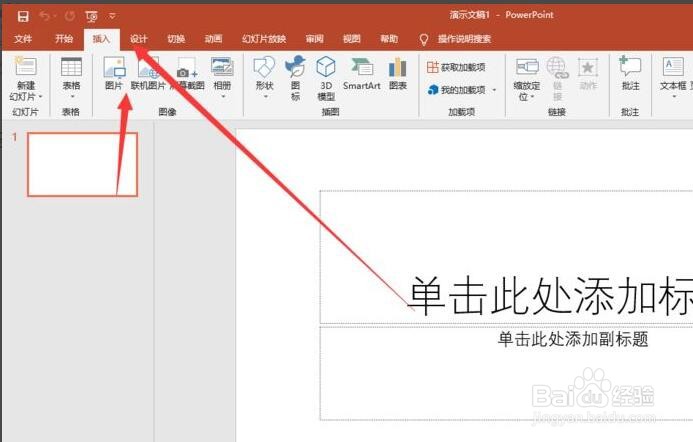Click the Redo icon in title bar

pos(69,16)
